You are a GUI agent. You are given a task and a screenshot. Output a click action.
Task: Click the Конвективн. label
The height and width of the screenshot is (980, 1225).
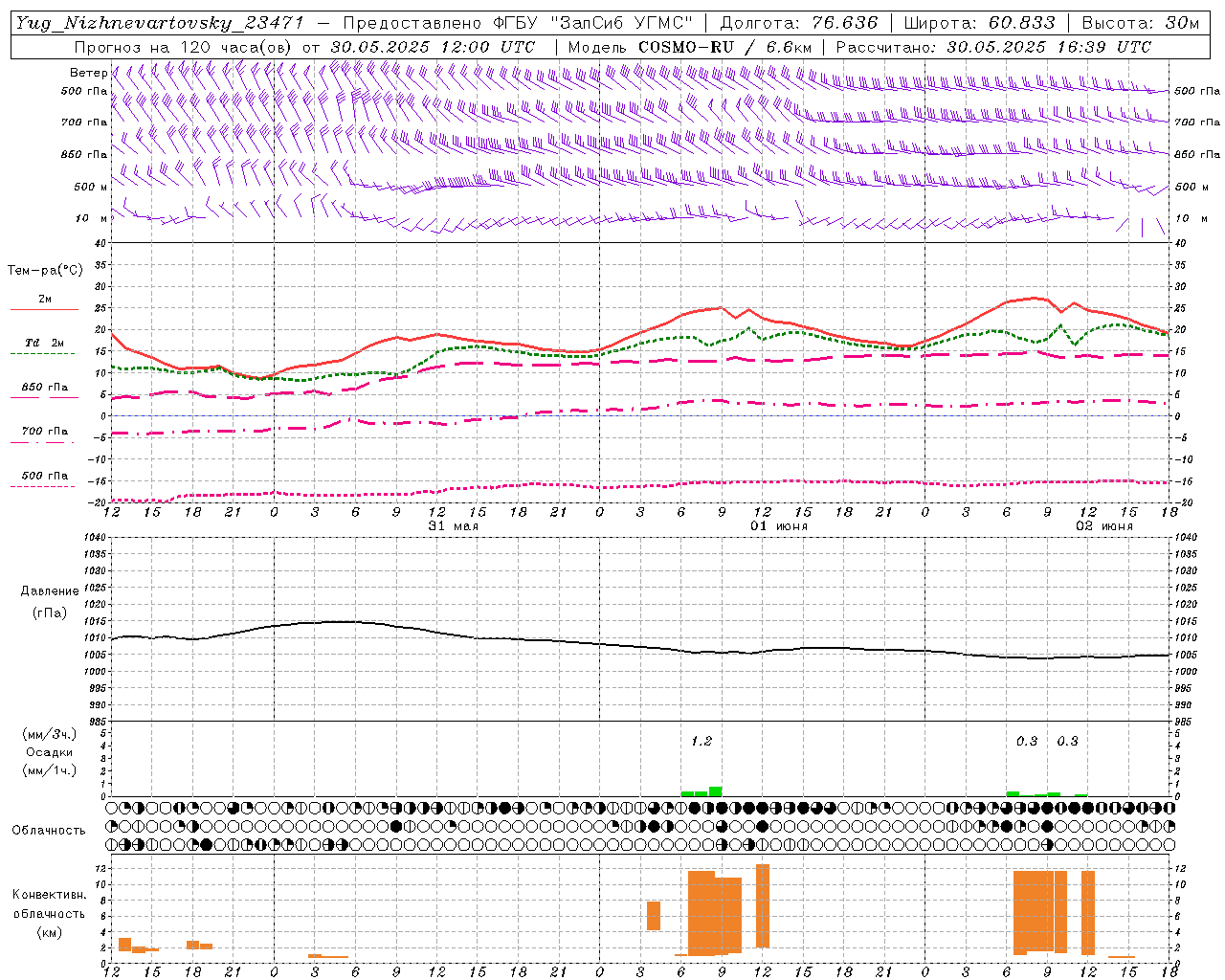tap(49, 895)
